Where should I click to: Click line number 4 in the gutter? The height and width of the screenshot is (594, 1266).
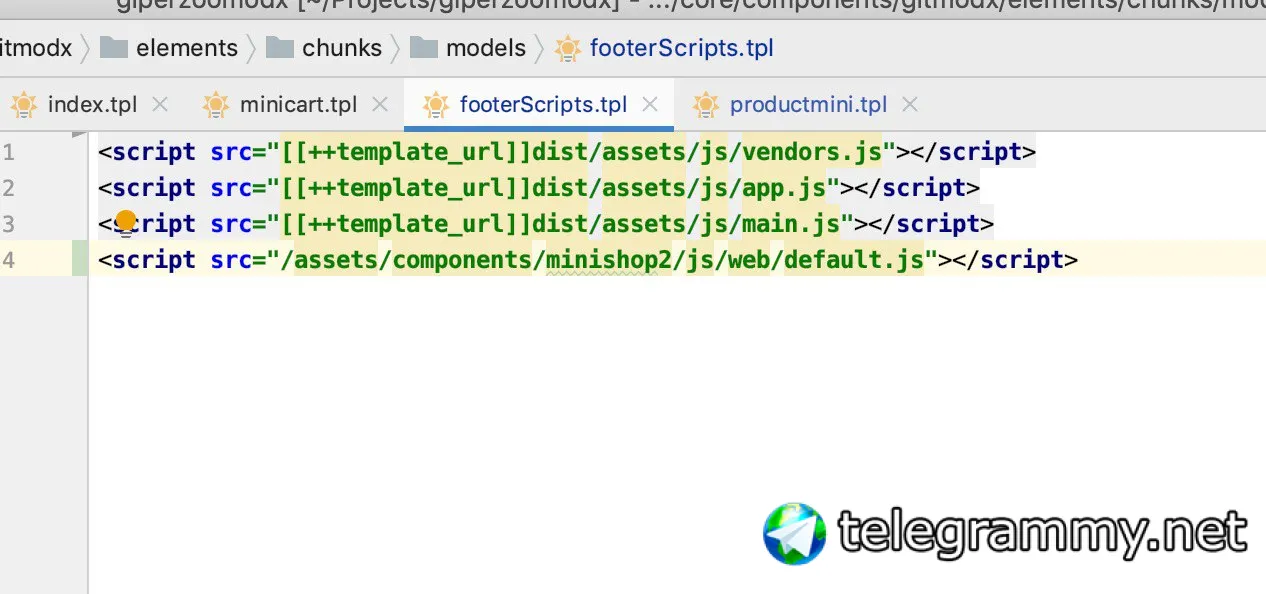click(9, 260)
